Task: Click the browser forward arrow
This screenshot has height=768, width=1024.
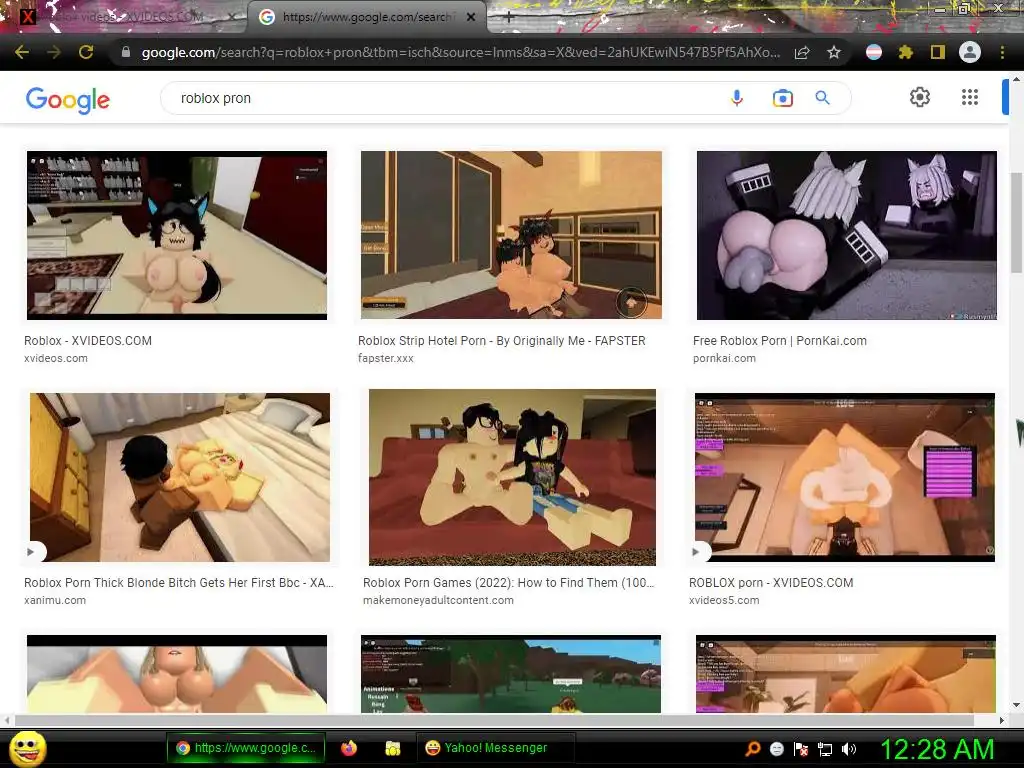Action: click(x=54, y=52)
